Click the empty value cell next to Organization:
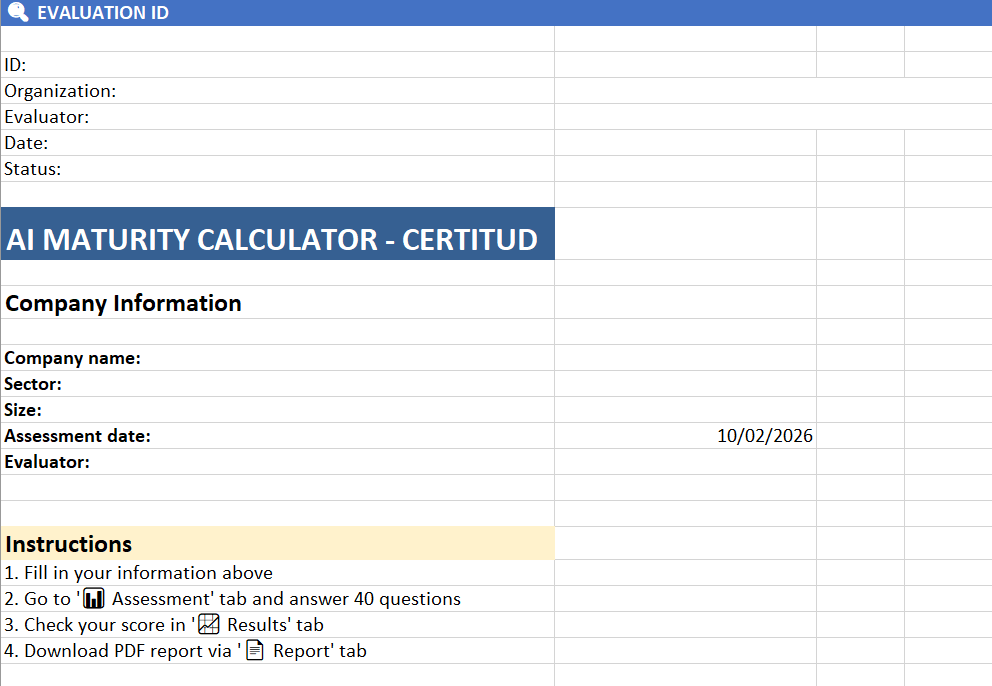Image resolution: width=992 pixels, height=686 pixels. point(773,90)
